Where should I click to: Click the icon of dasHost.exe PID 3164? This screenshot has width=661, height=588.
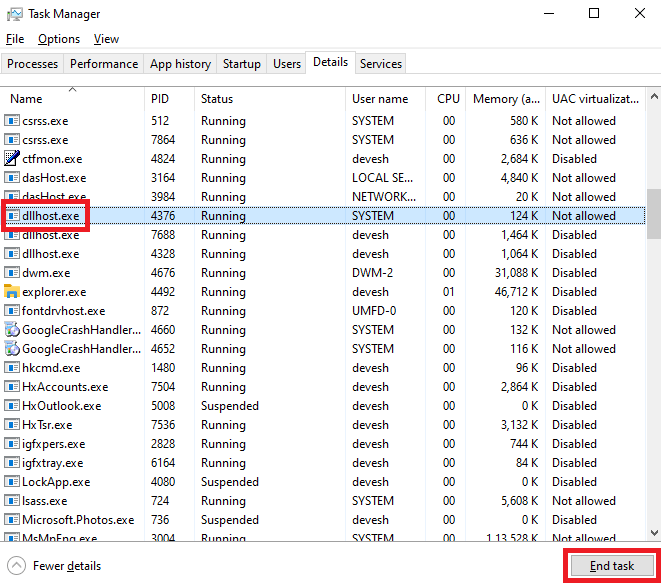[12, 177]
